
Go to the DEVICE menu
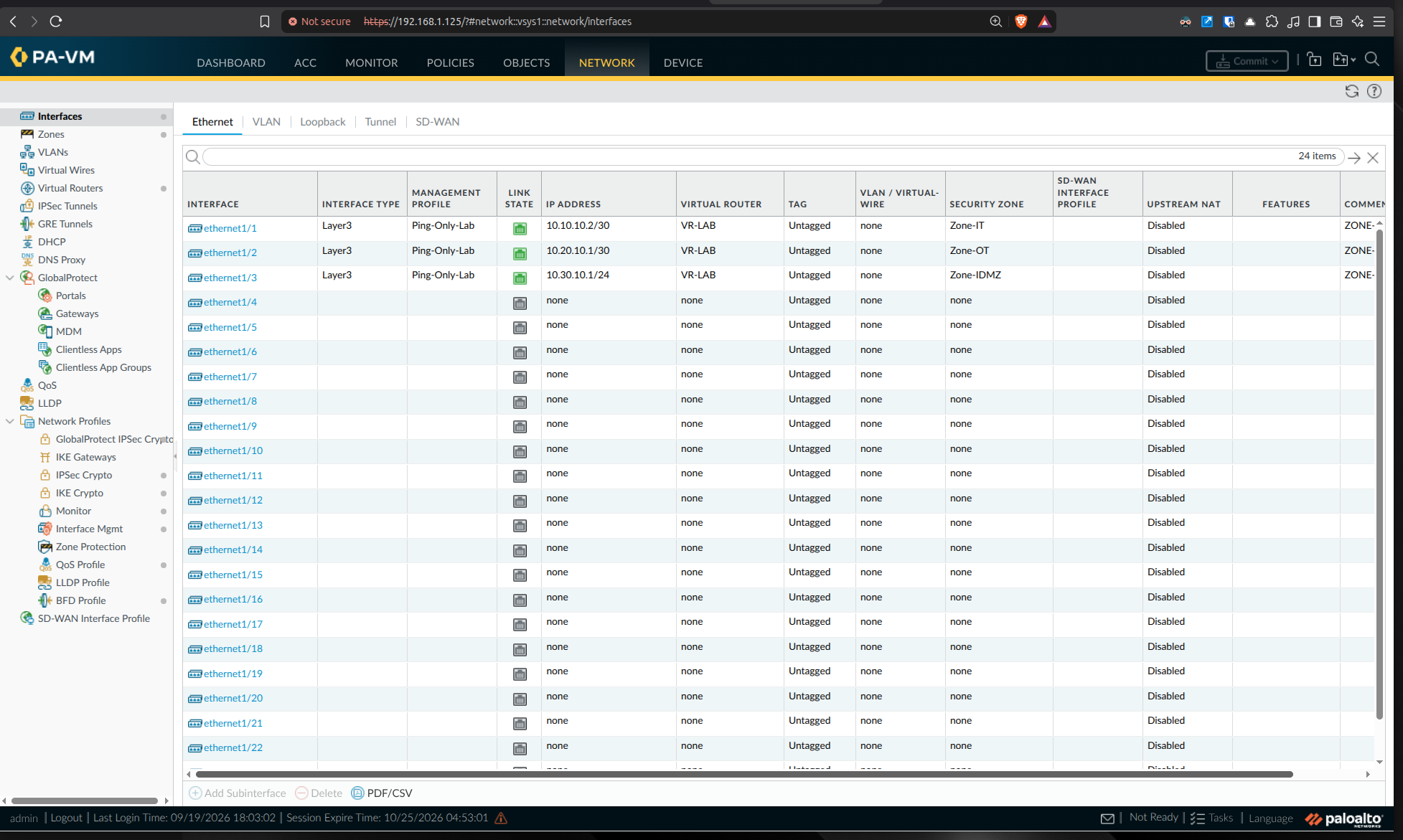point(683,63)
